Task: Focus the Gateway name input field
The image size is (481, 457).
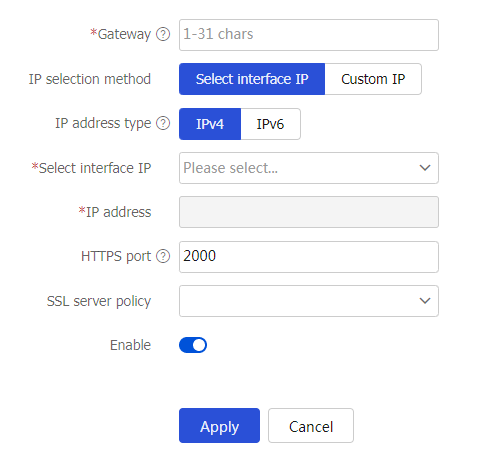Action: pos(309,35)
